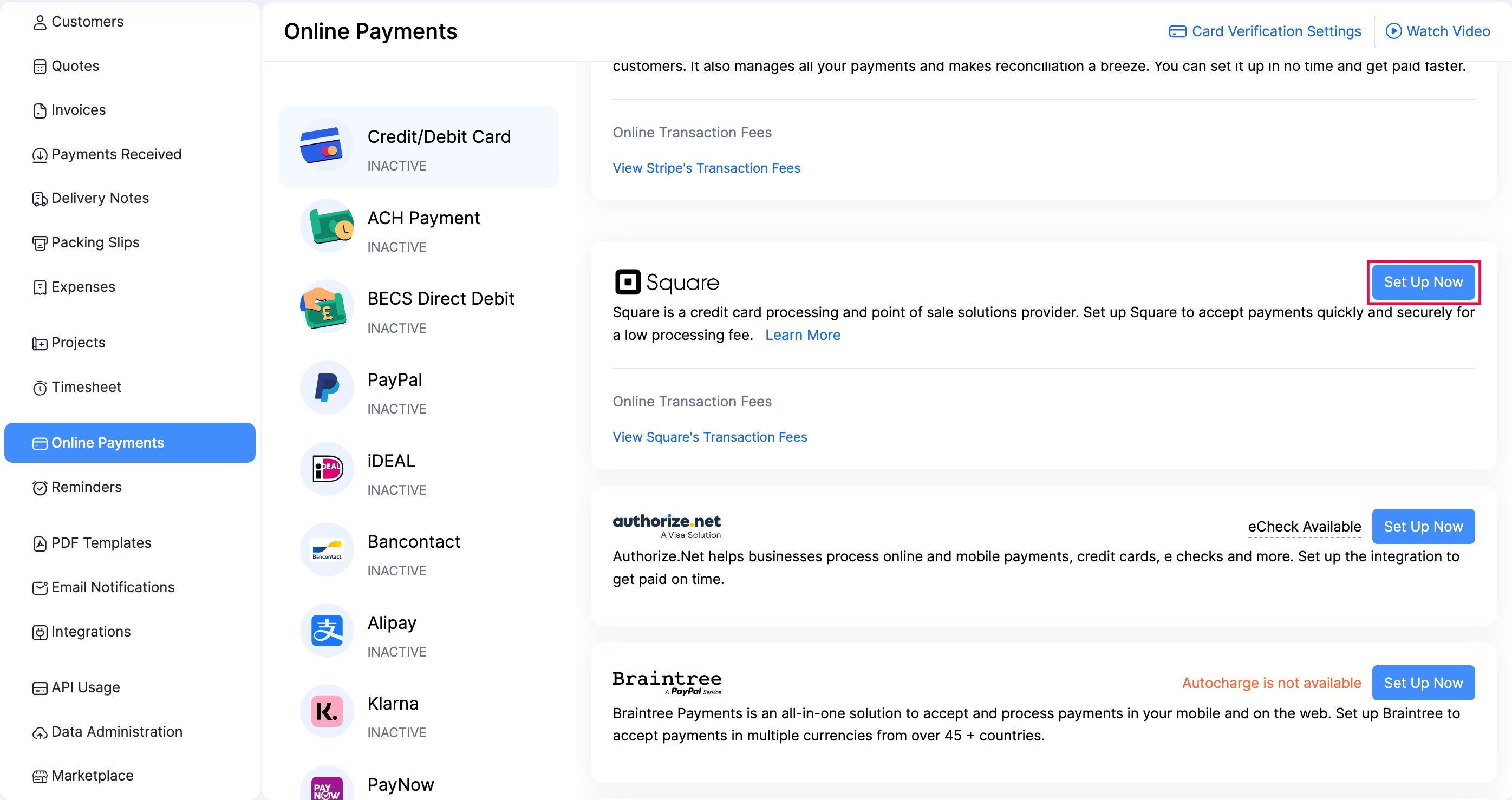
Task: Click the Credit/Debit Card icon
Action: pos(321,146)
